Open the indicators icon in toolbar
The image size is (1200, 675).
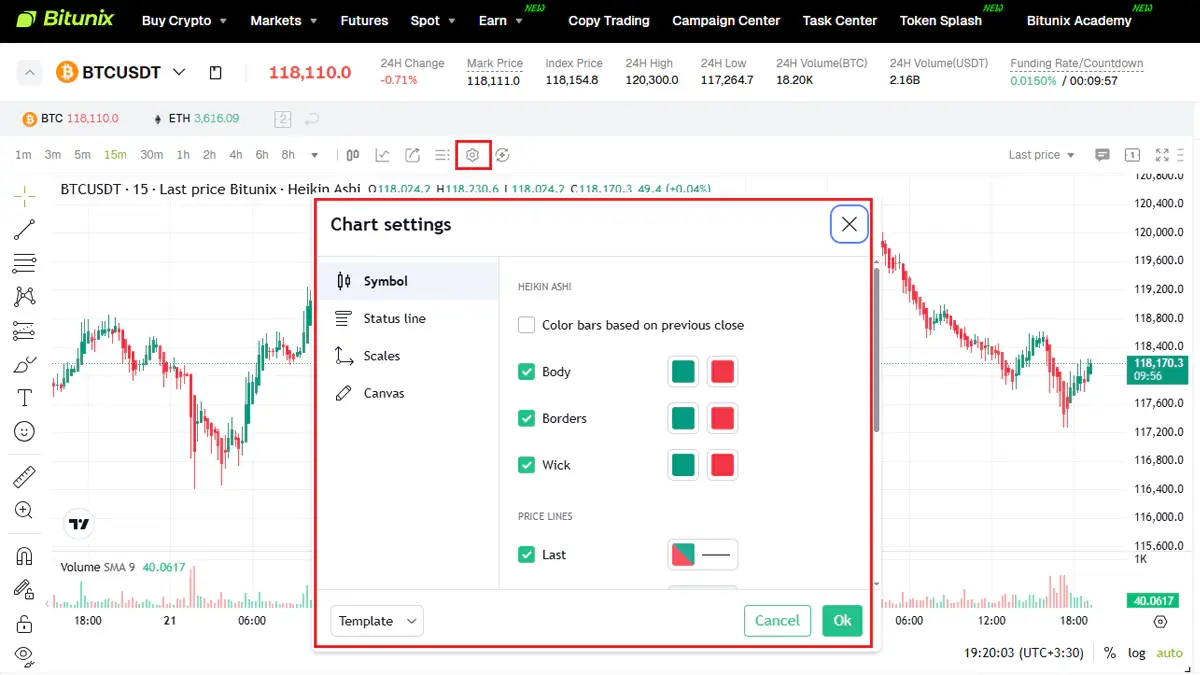coord(383,155)
